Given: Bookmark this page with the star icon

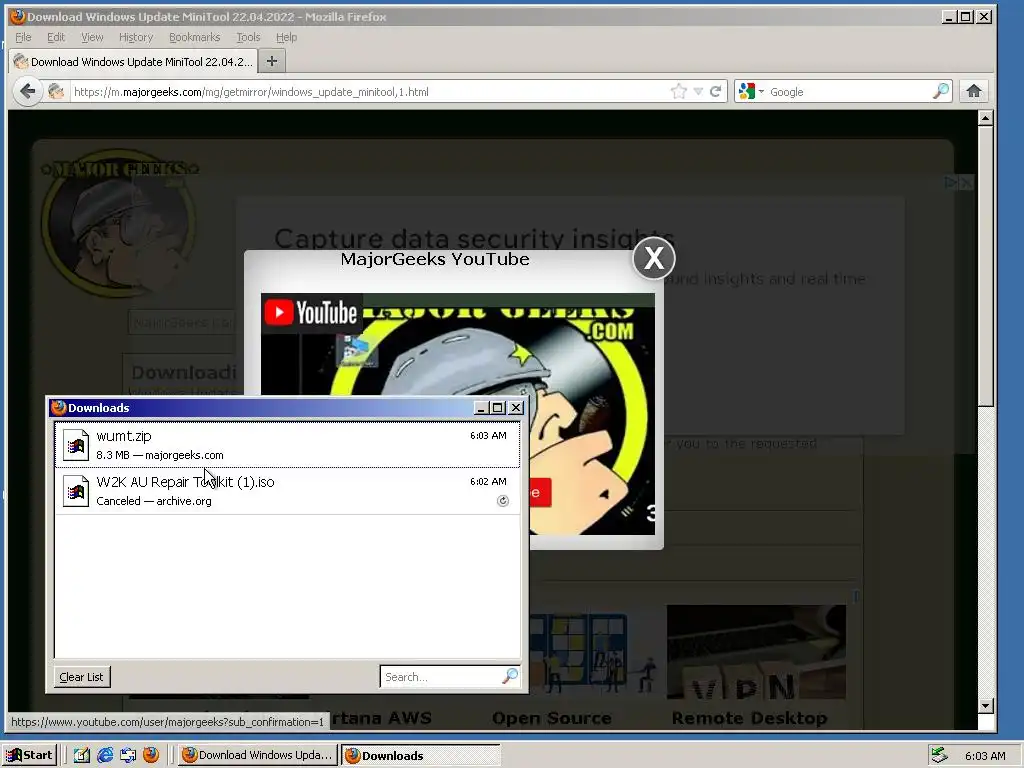Looking at the screenshot, I should pyautogui.click(x=679, y=91).
